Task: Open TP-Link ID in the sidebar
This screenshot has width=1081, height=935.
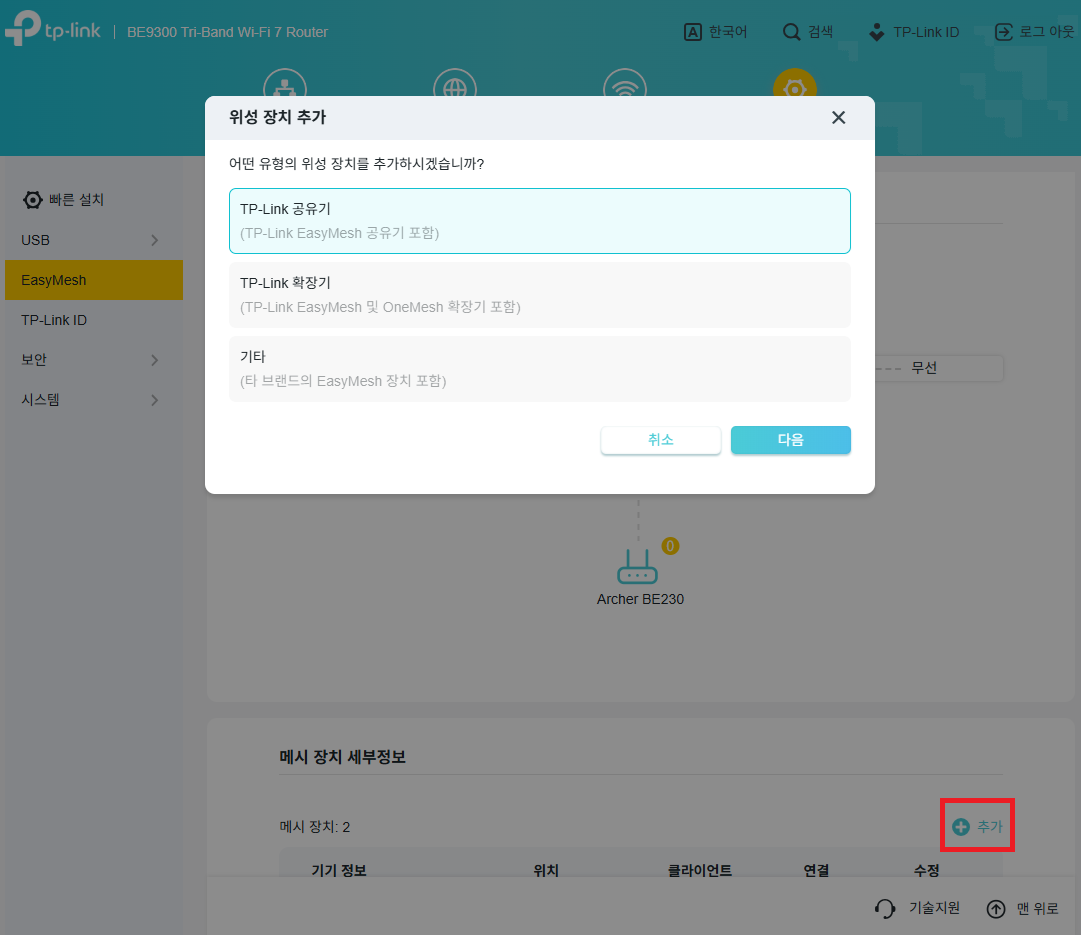Action: (94, 320)
